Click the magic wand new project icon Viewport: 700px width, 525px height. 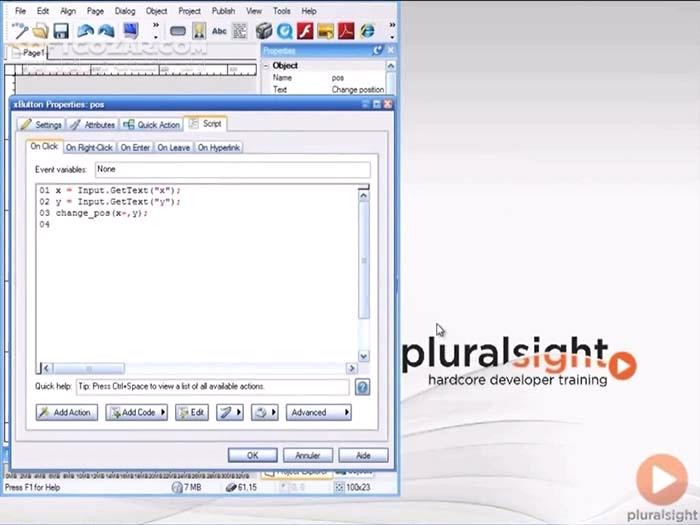click(20, 31)
